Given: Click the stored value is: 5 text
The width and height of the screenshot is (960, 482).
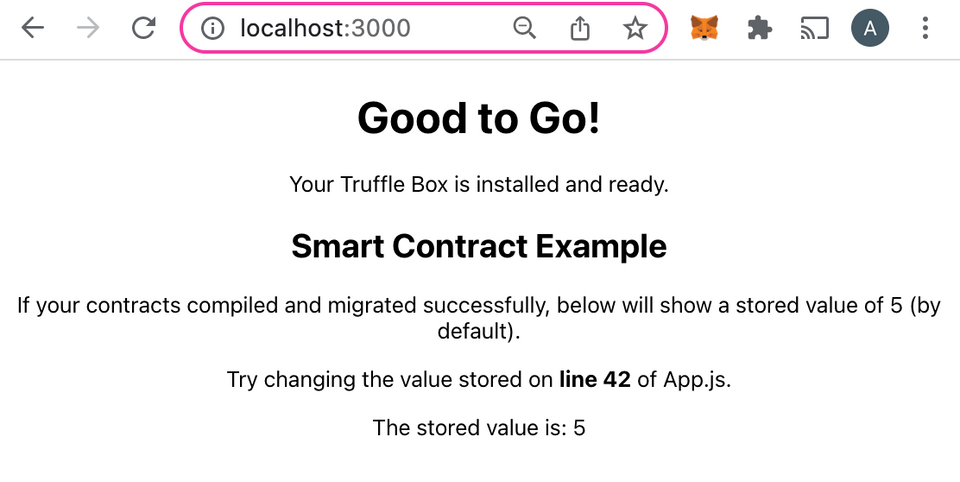Looking at the screenshot, I should click(x=479, y=428).
